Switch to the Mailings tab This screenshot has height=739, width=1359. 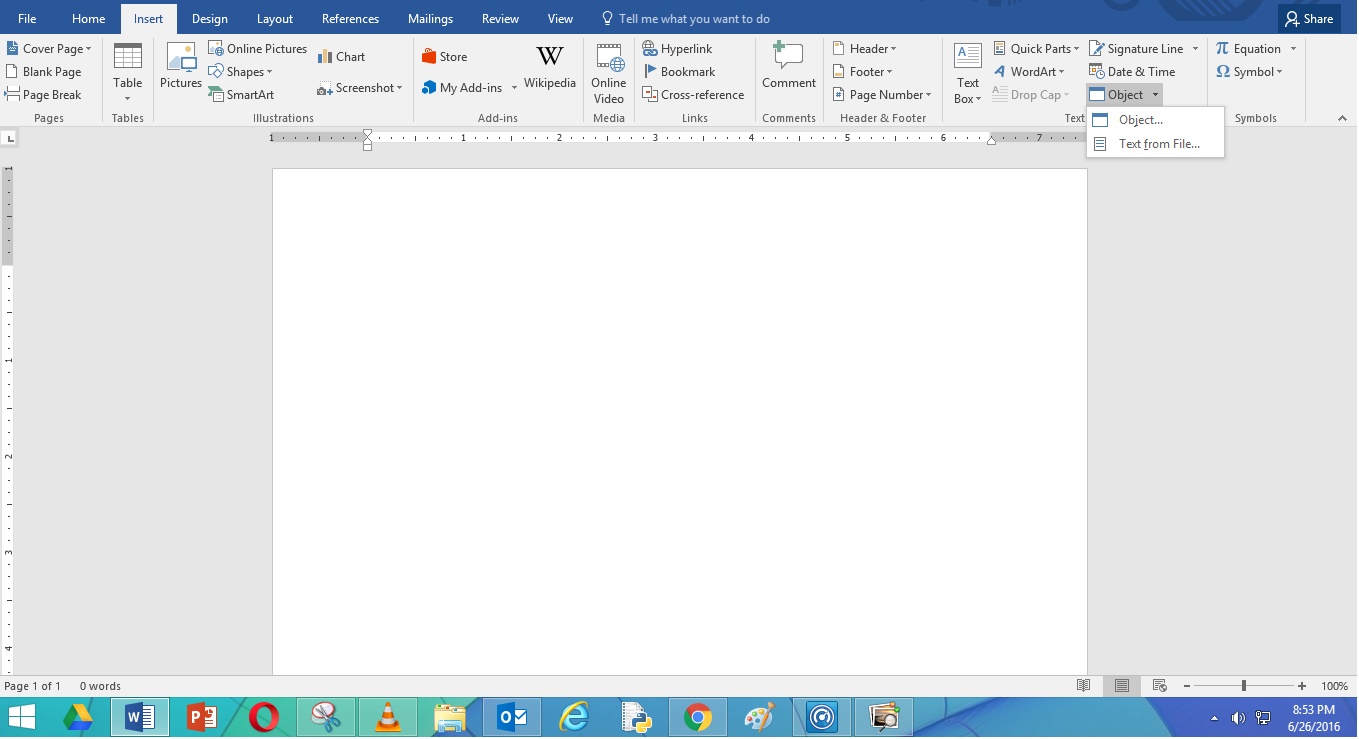(430, 19)
